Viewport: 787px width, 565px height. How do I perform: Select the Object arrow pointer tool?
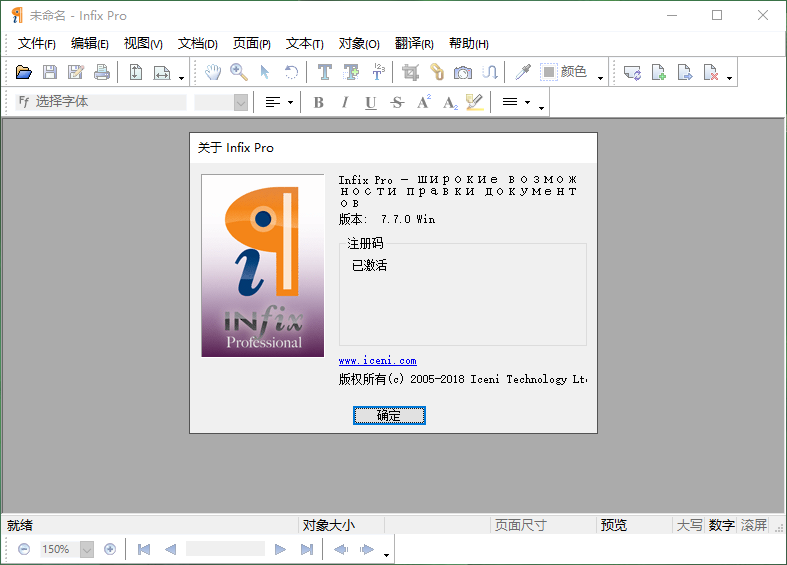click(265, 72)
